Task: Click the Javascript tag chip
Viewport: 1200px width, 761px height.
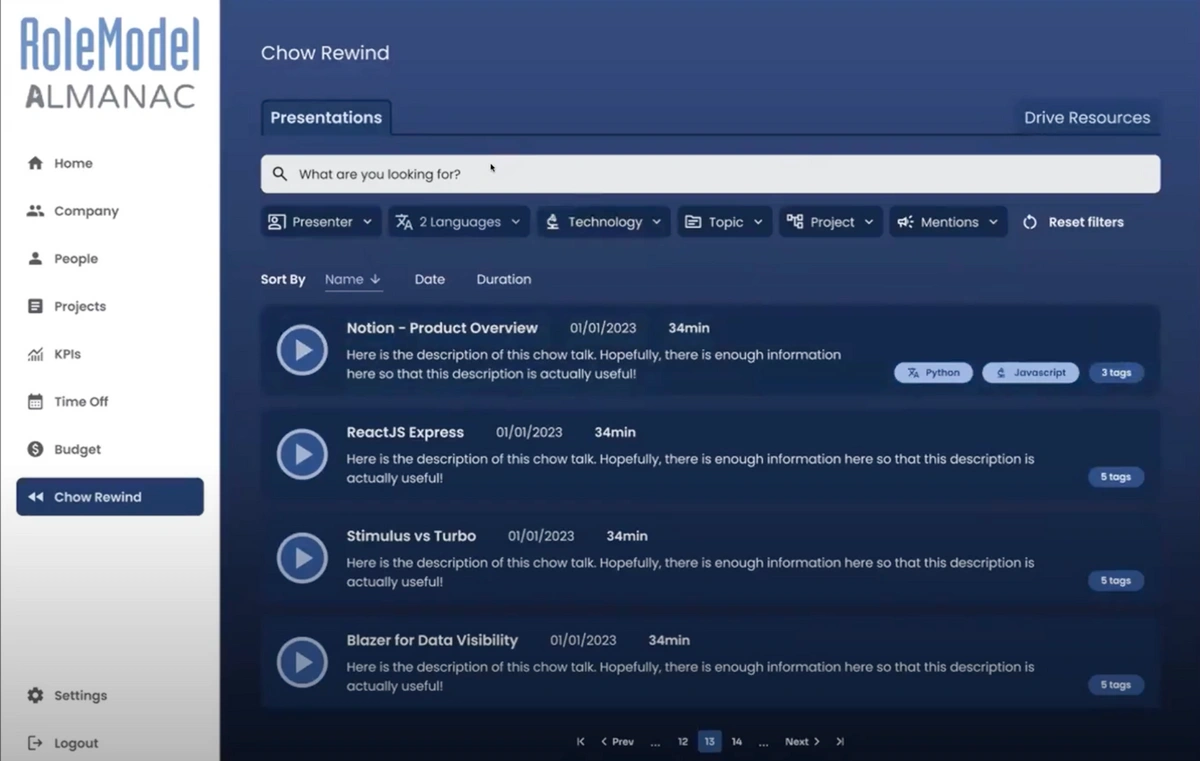Action: point(1031,373)
